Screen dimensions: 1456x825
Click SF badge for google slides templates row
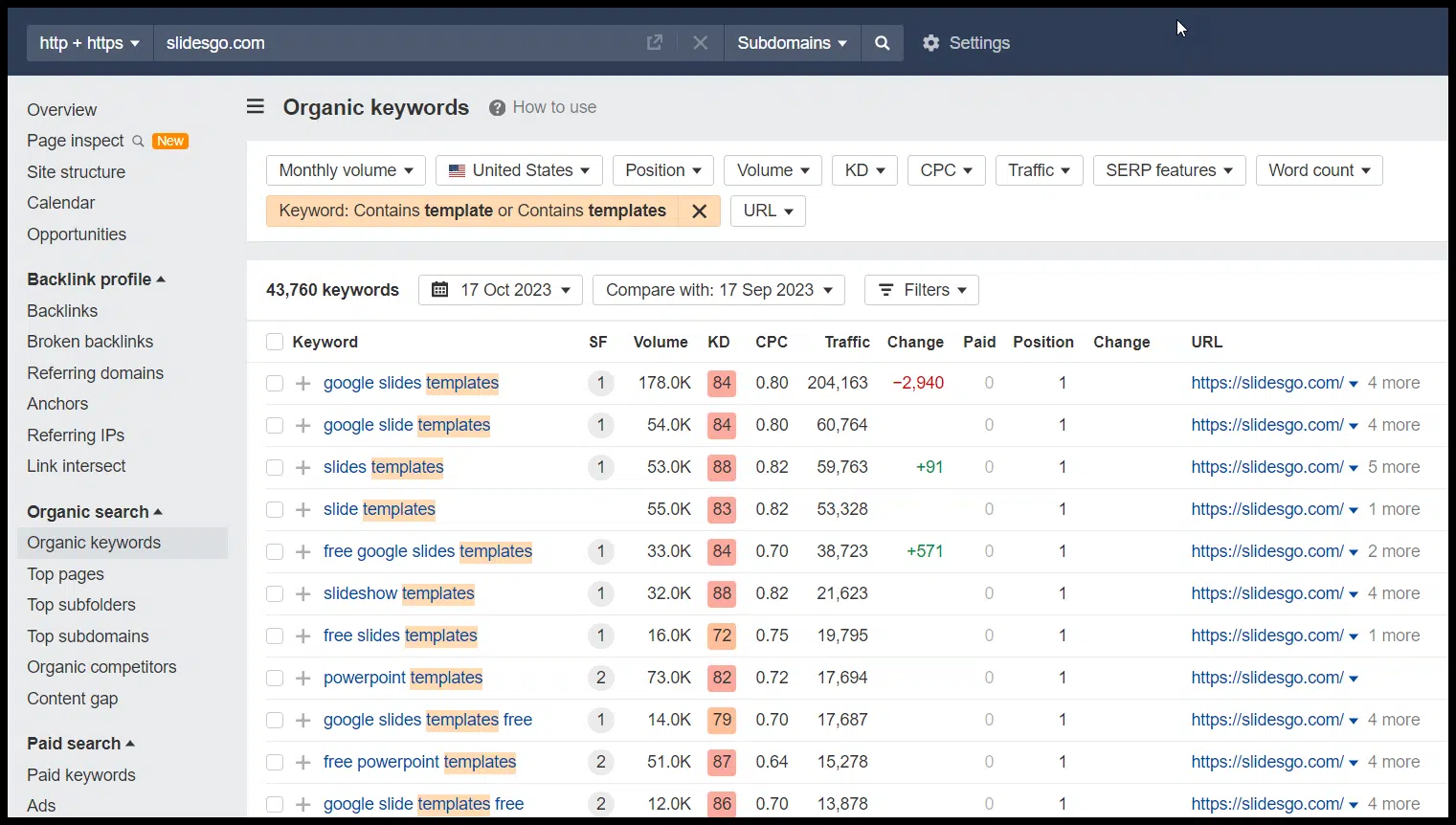point(601,383)
